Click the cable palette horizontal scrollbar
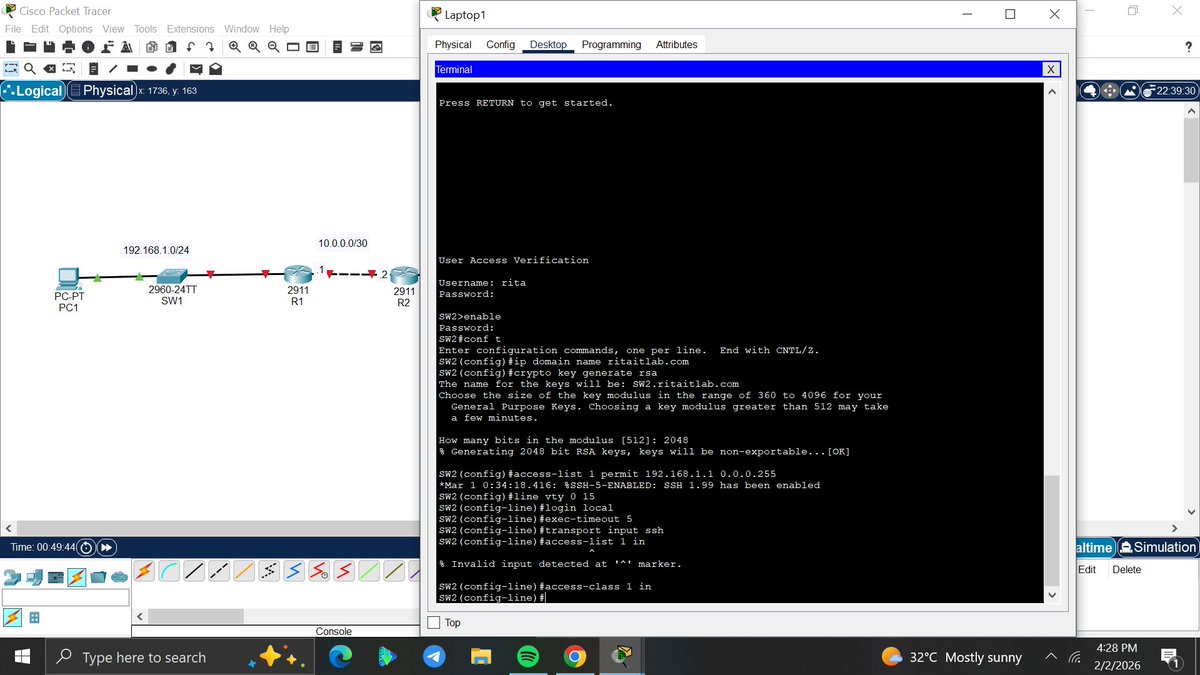Viewport: 1200px width, 675px height. tap(195, 616)
